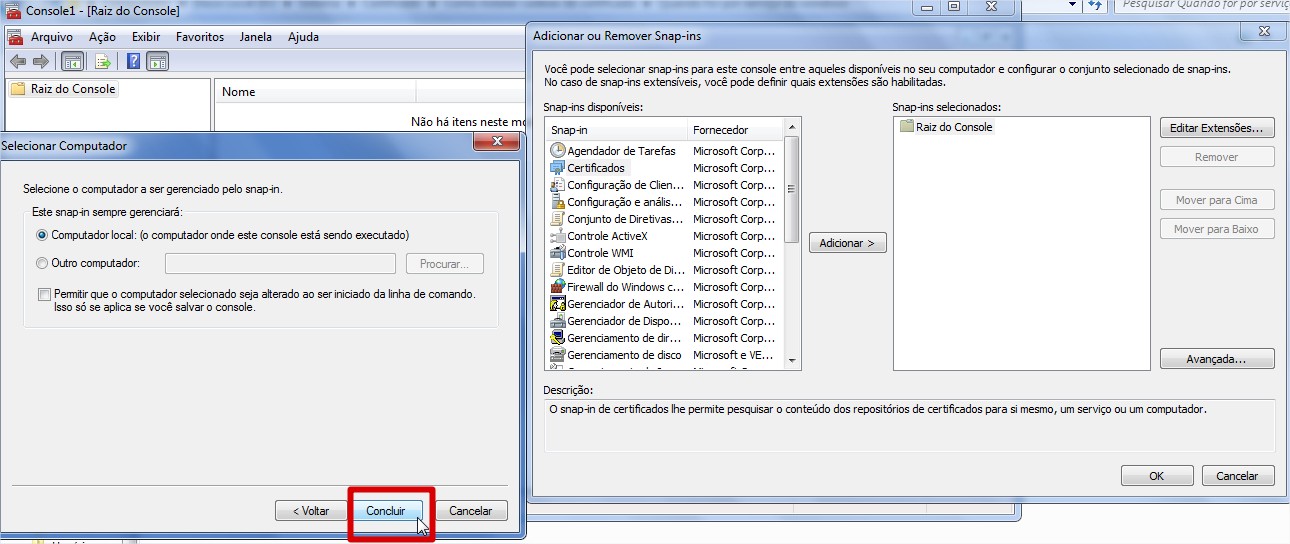The height and width of the screenshot is (544, 1290).
Task: Select the Certificados snap-in icon
Action: coord(558,168)
